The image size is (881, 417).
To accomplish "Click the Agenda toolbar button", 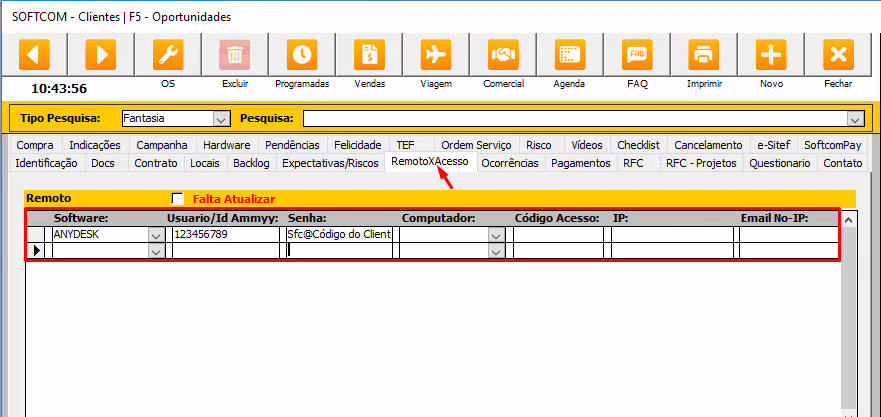I will click(x=569, y=54).
